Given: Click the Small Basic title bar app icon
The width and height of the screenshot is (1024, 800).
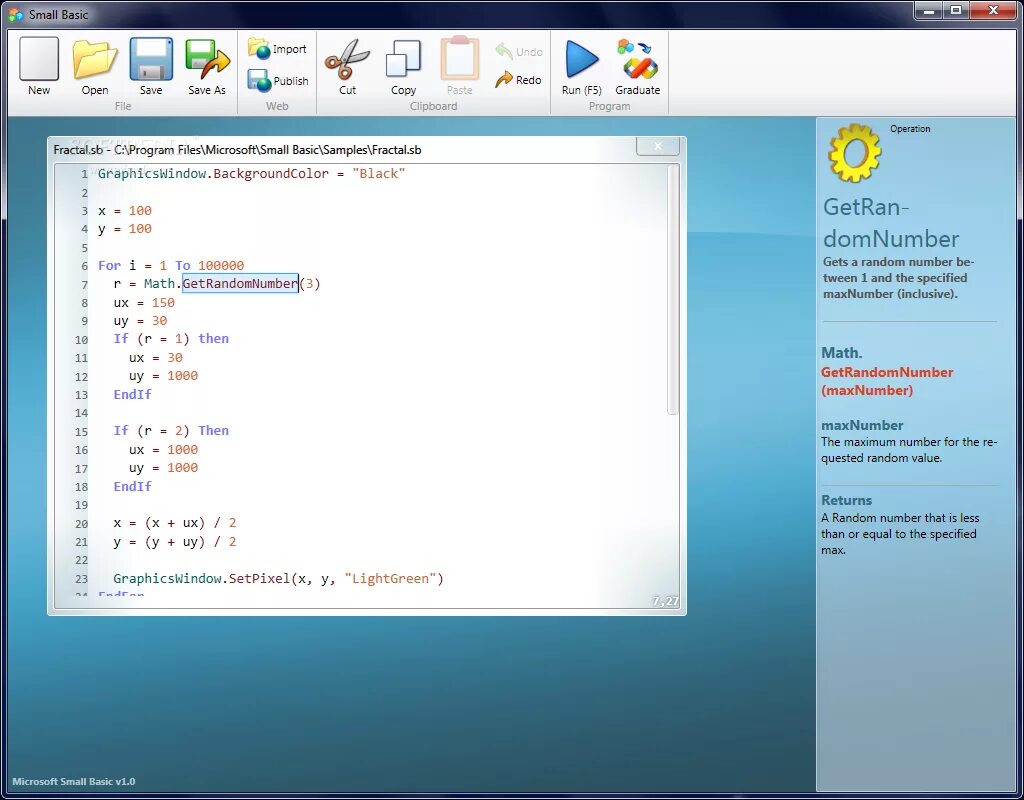Looking at the screenshot, I should [16, 14].
